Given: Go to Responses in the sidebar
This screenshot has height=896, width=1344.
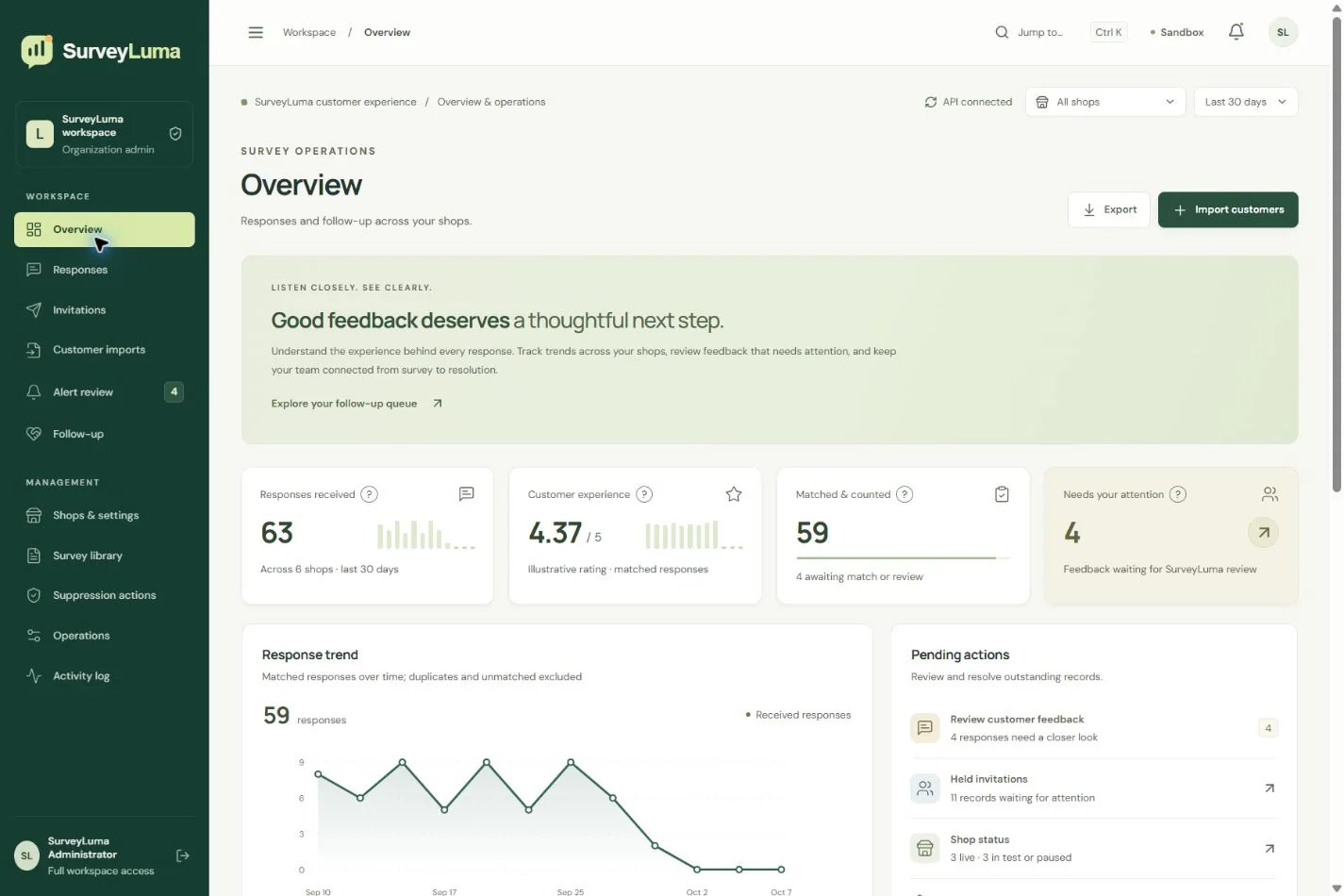Looking at the screenshot, I should point(104,270).
